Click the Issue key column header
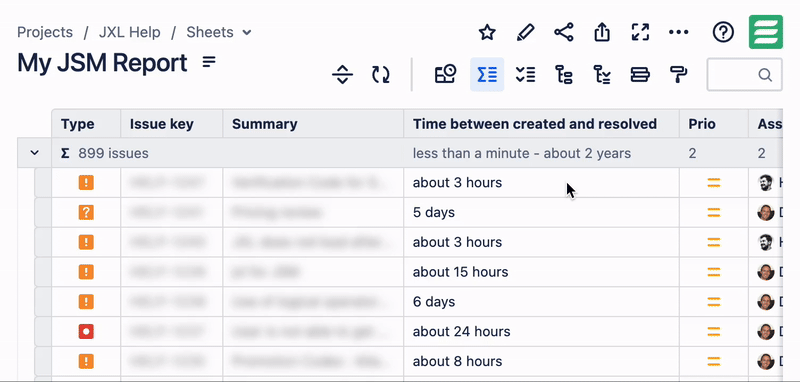The width and height of the screenshot is (800, 382). [x=171, y=124]
